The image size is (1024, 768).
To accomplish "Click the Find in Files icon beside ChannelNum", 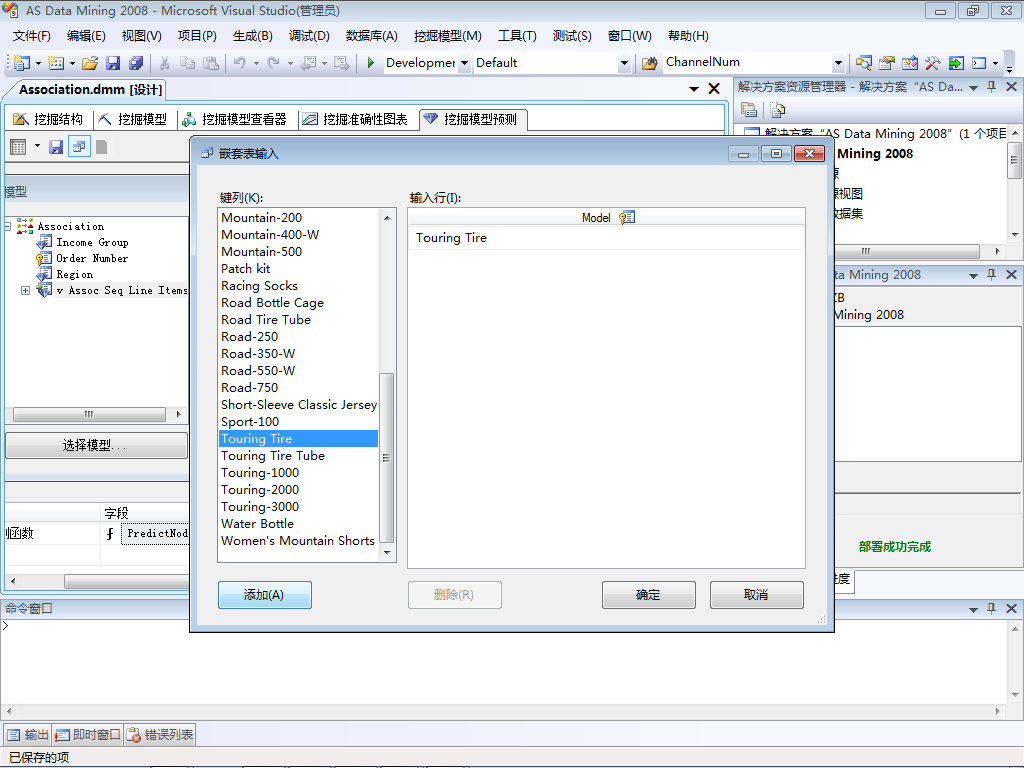I will 649,63.
